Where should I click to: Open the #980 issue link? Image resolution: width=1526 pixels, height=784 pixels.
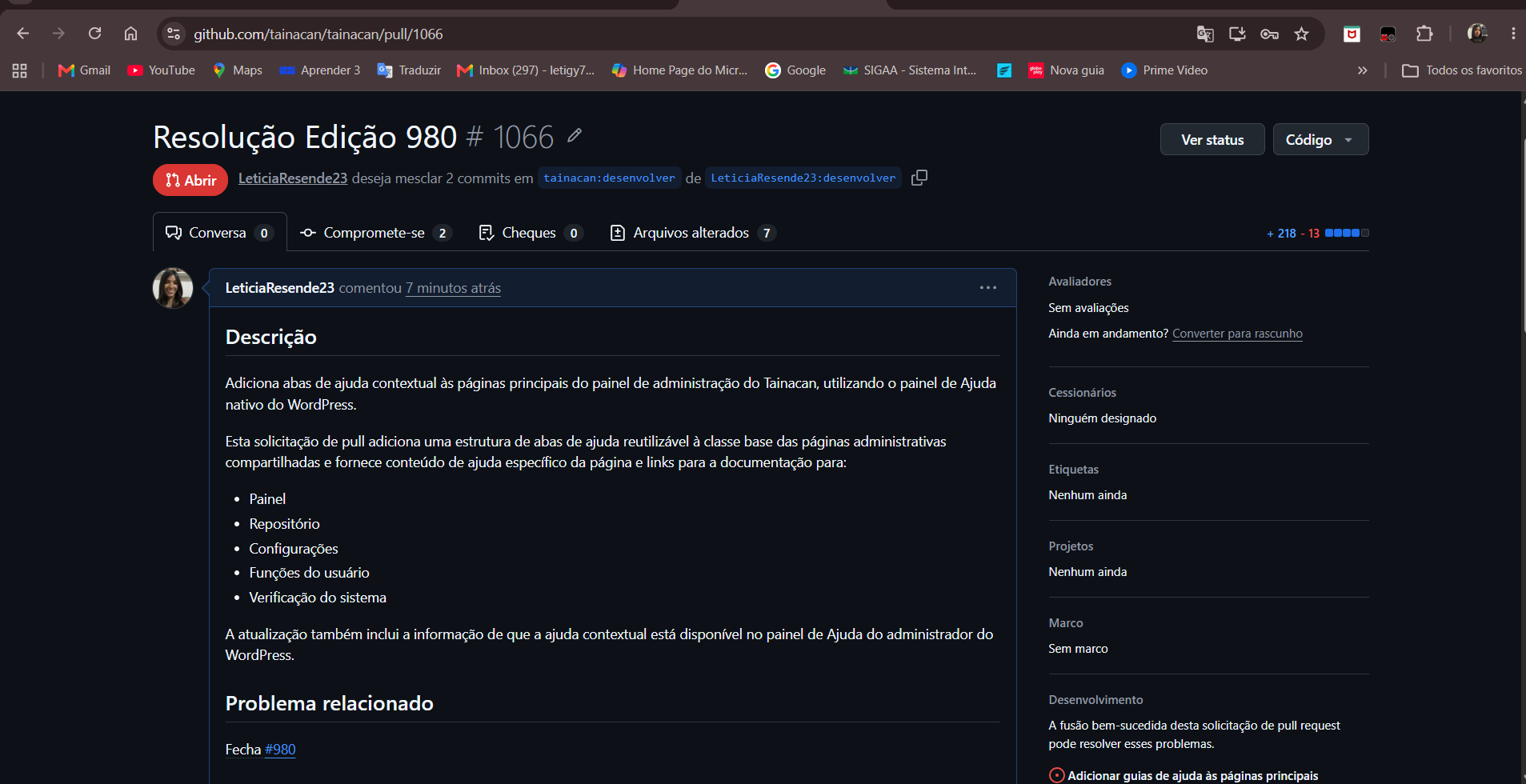click(280, 750)
